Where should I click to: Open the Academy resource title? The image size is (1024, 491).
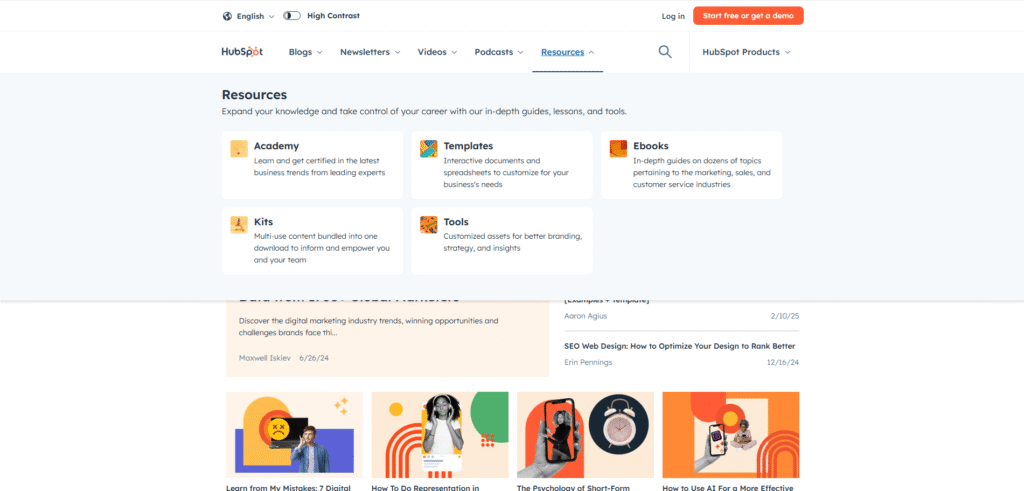pos(276,146)
